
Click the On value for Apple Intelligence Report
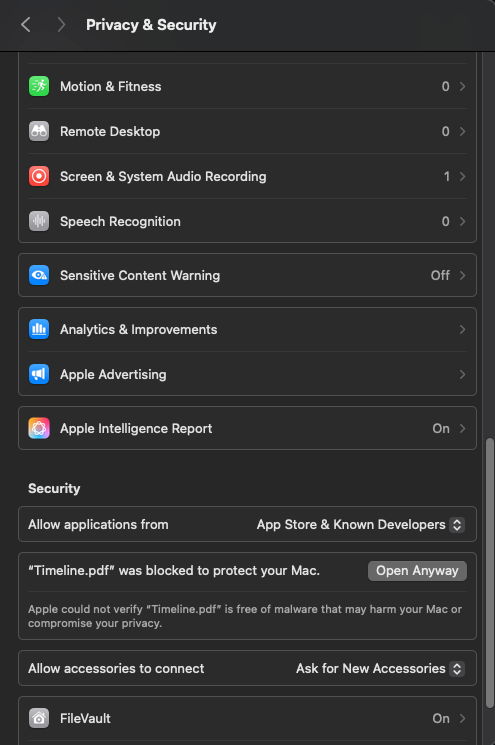click(x=441, y=429)
